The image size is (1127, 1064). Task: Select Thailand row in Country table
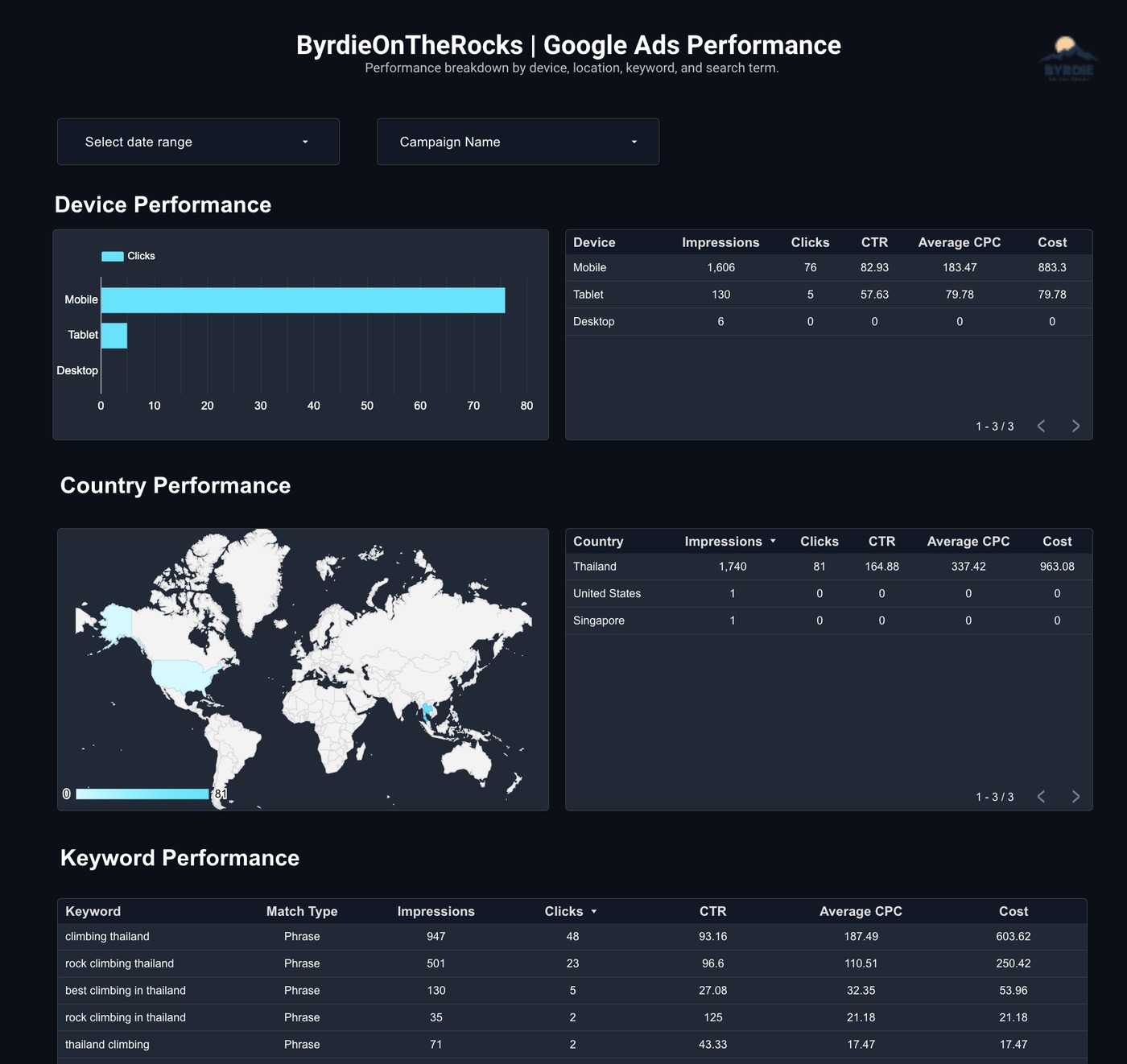click(828, 567)
